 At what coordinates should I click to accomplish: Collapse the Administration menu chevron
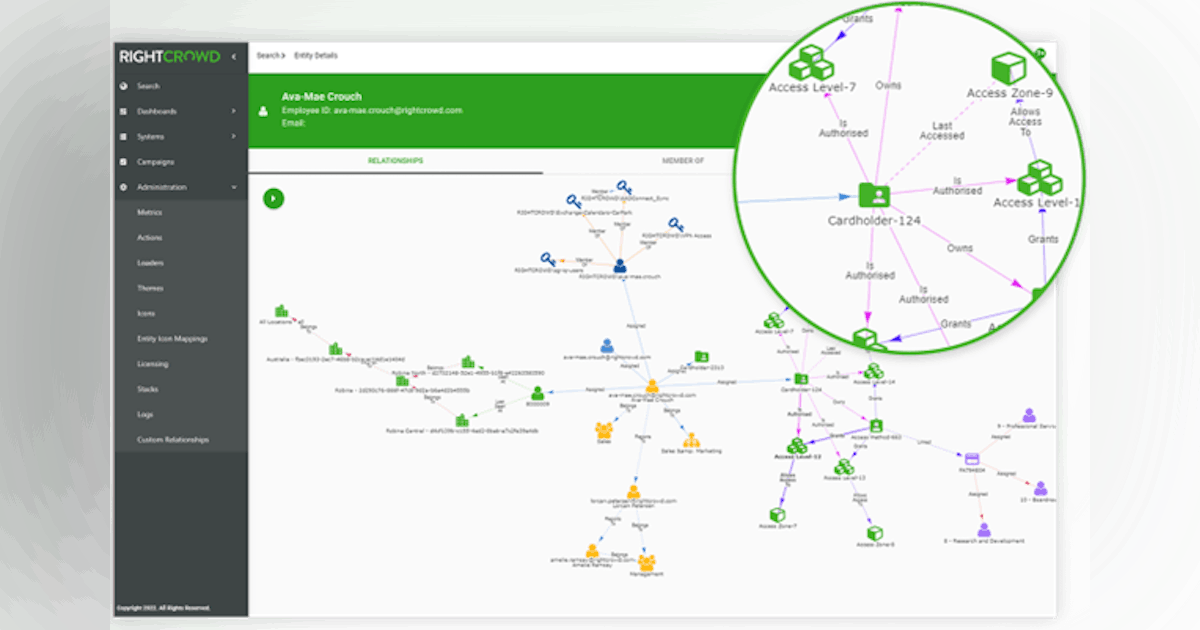(x=234, y=187)
